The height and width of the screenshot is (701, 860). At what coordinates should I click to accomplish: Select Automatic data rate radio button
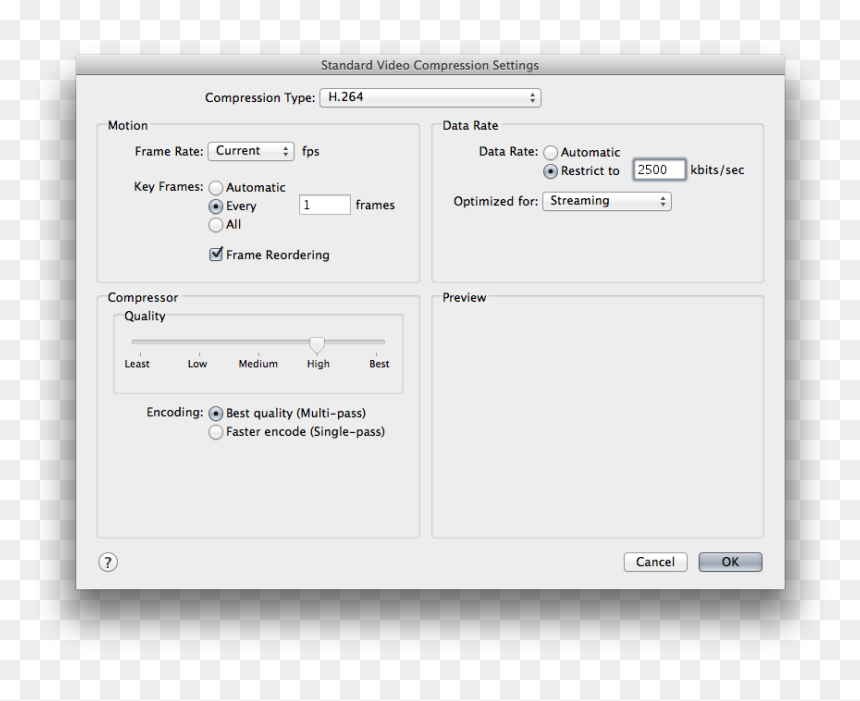click(550, 152)
